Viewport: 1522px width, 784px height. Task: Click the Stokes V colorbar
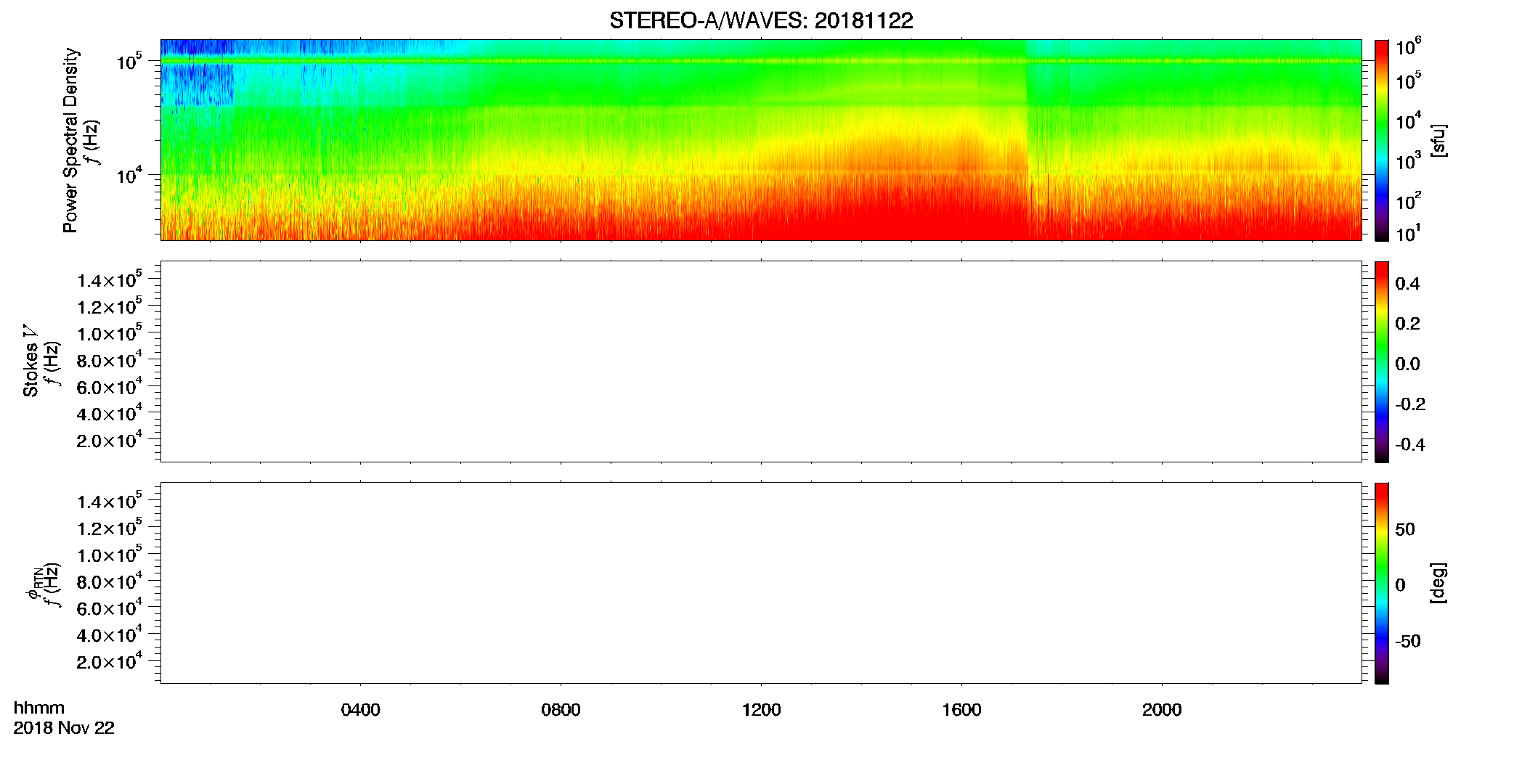point(1382,362)
